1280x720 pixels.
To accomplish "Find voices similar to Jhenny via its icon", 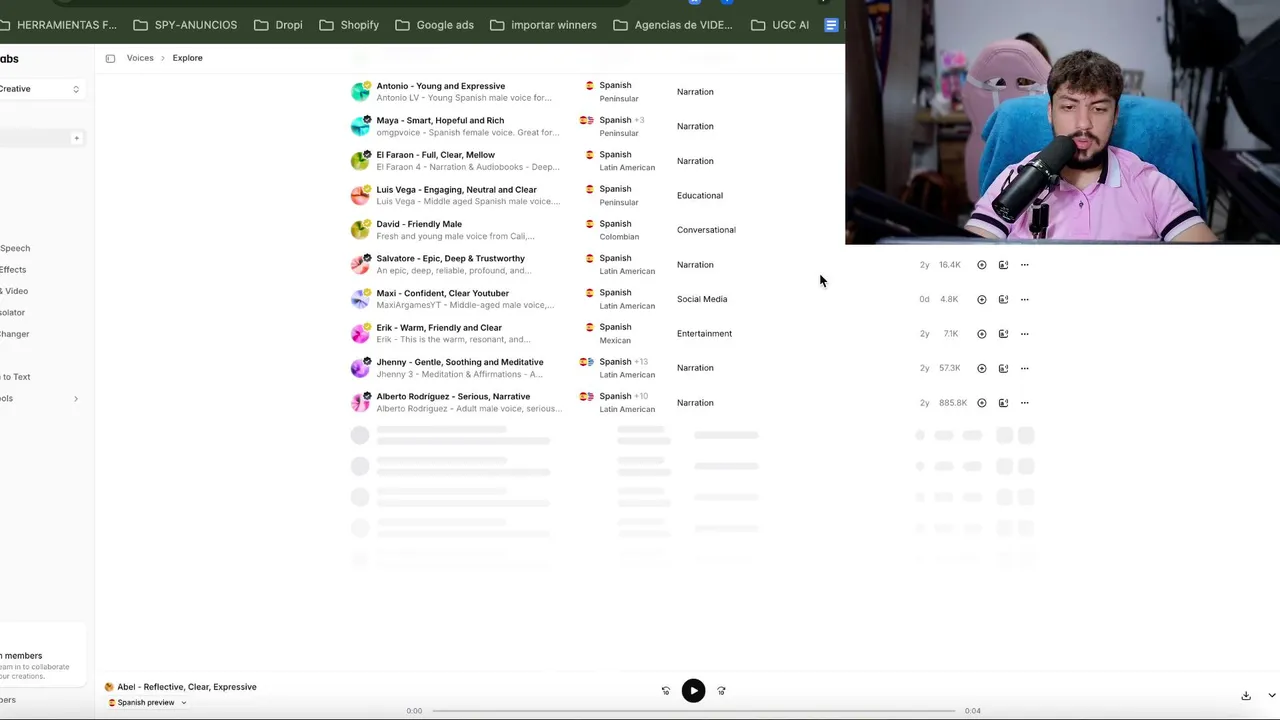I will point(1003,368).
